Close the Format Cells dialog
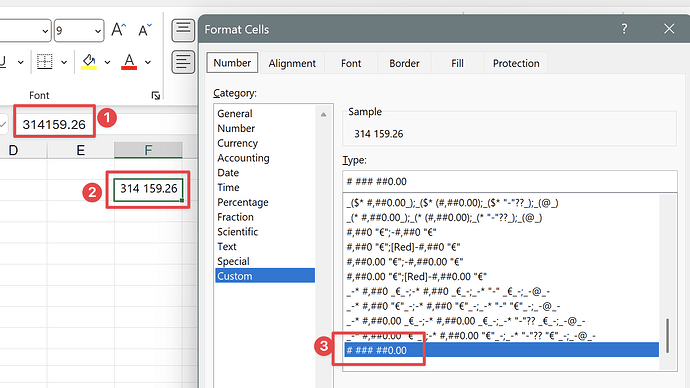This screenshot has height=388, width=690. [669, 29]
